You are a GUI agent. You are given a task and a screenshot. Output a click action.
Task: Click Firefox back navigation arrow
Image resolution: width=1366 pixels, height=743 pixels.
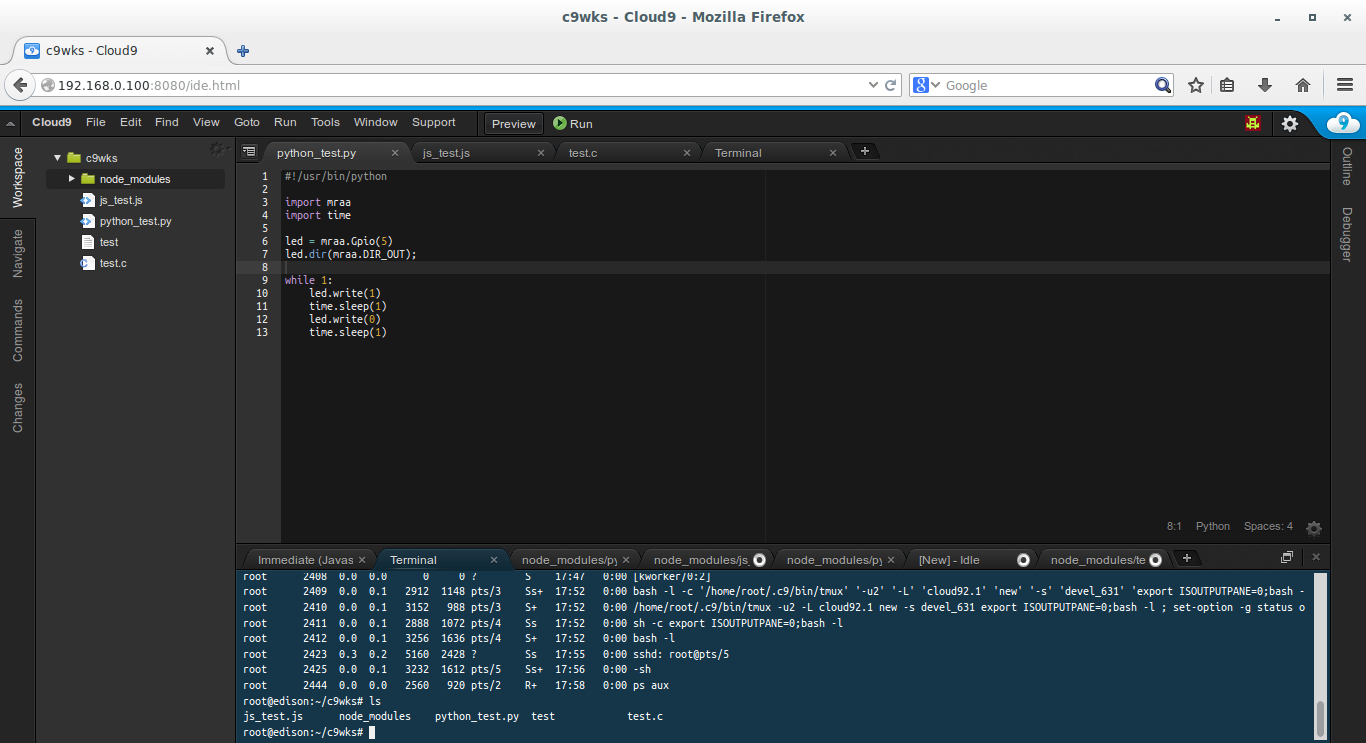coord(19,85)
